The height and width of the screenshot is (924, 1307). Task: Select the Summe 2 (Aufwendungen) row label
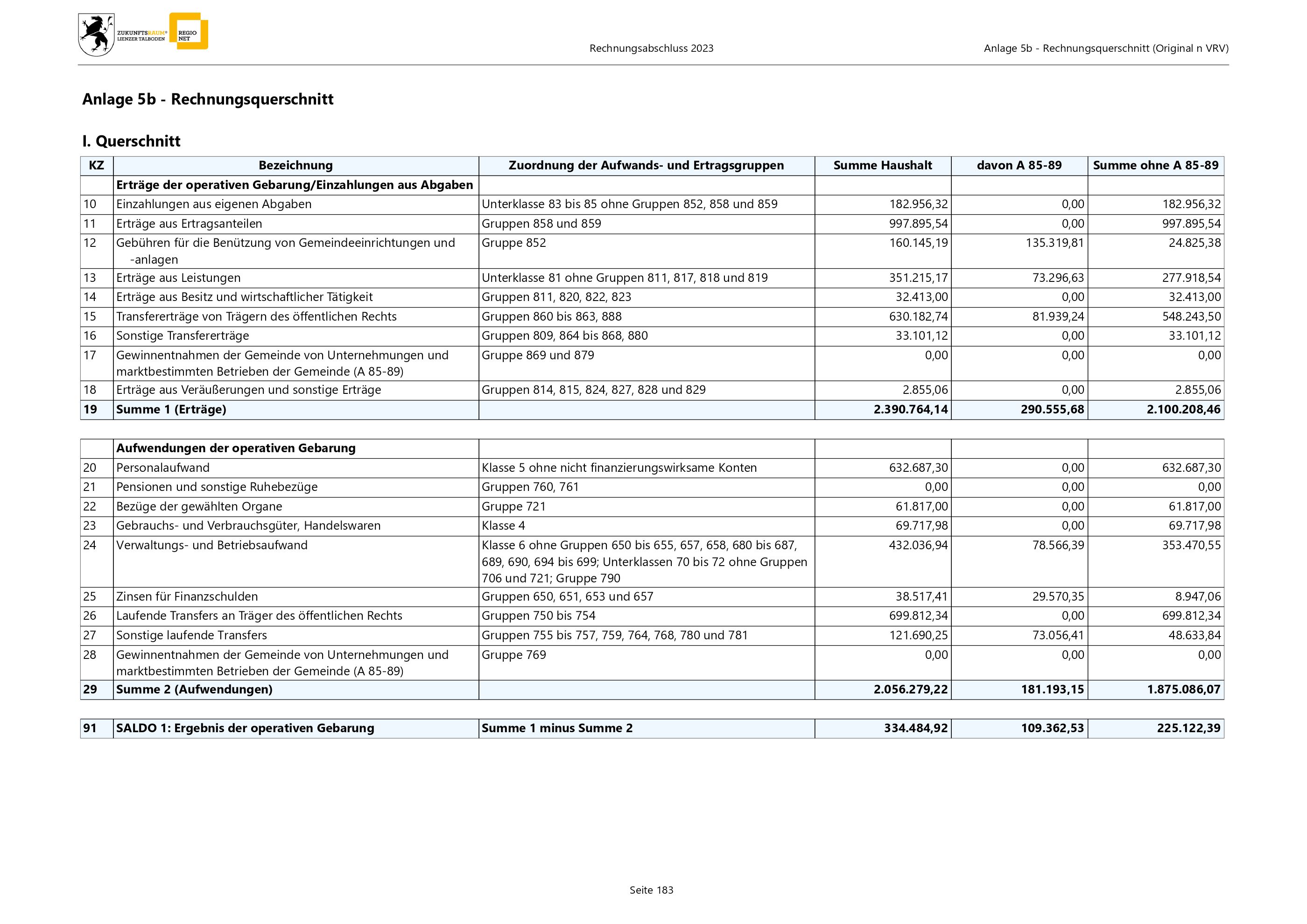point(194,690)
